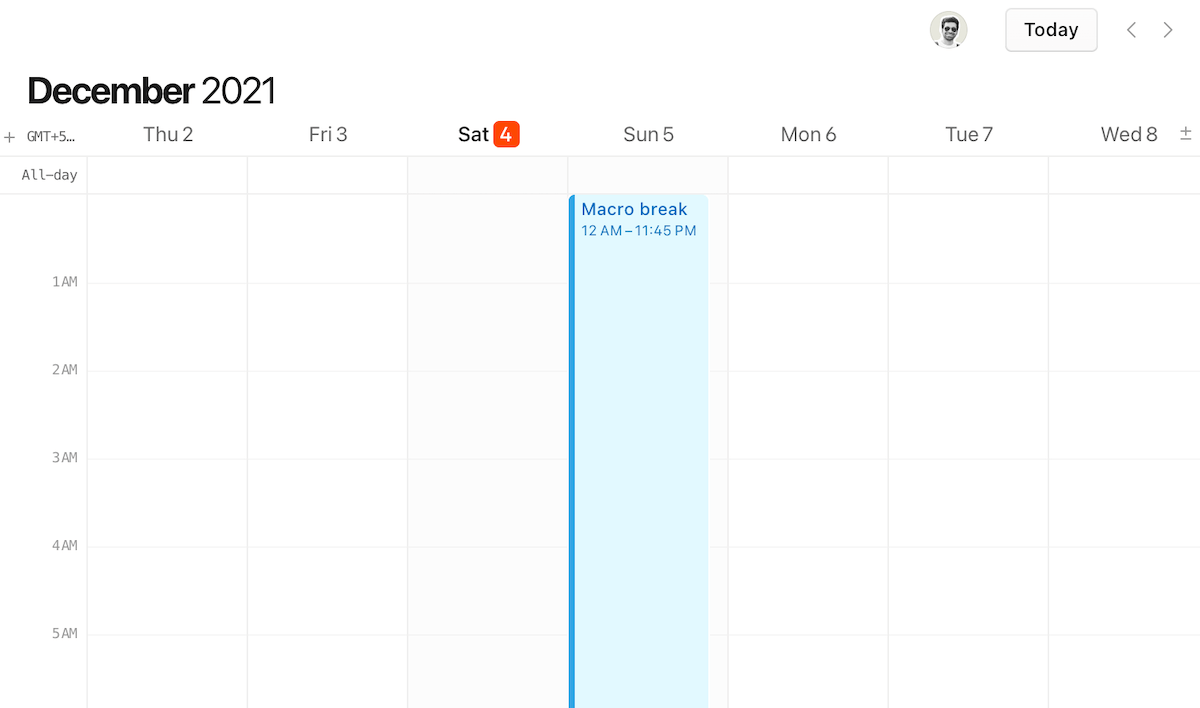Click the event time text 12 AM–11:45 PM
Screen dimensions: 1200x708
point(639,230)
